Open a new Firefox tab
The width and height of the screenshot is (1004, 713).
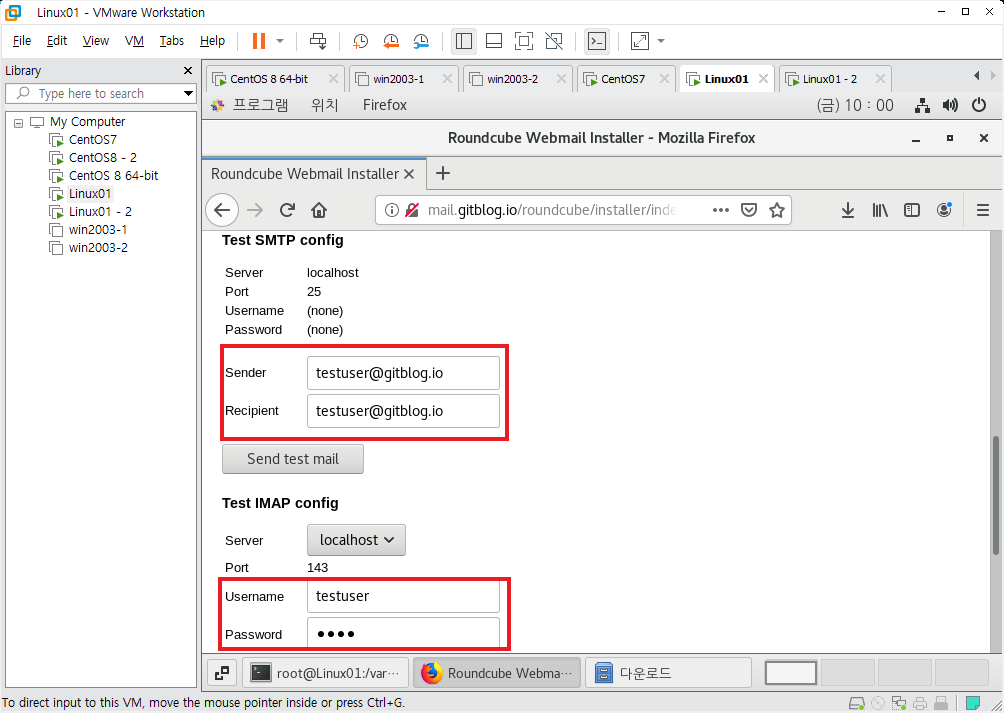point(442,173)
